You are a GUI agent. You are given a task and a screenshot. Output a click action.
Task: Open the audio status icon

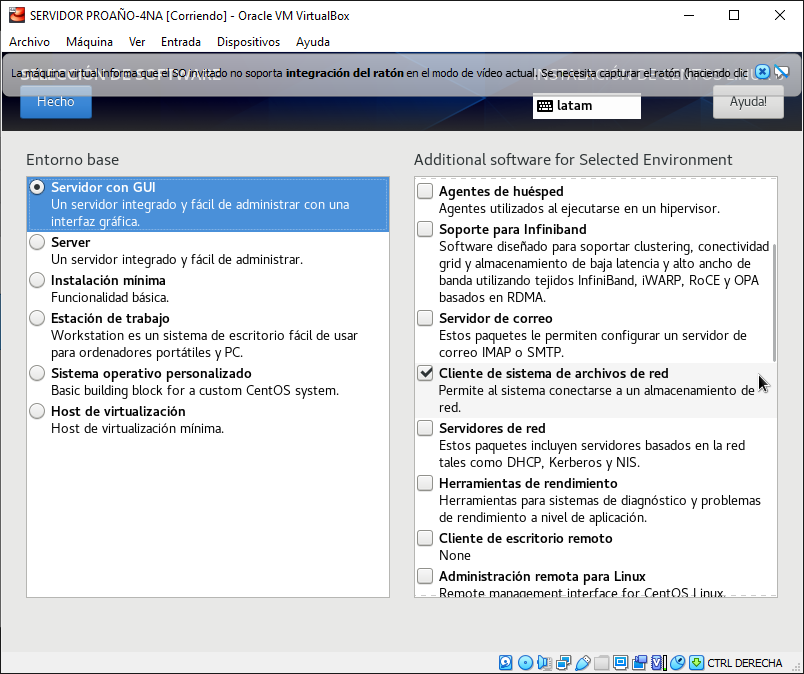point(543,662)
